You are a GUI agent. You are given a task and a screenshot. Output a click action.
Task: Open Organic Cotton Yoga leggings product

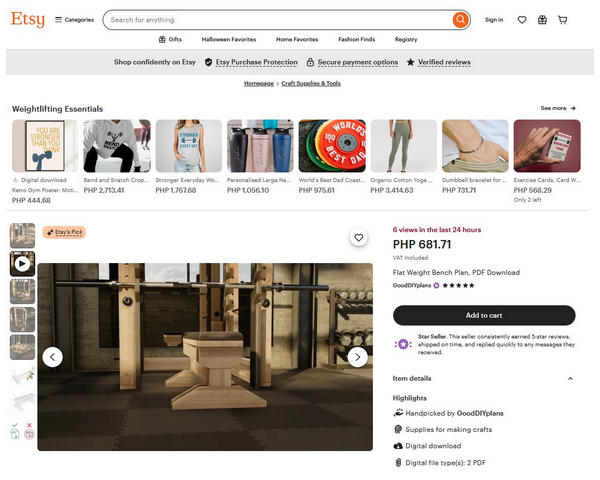[x=403, y=146]
